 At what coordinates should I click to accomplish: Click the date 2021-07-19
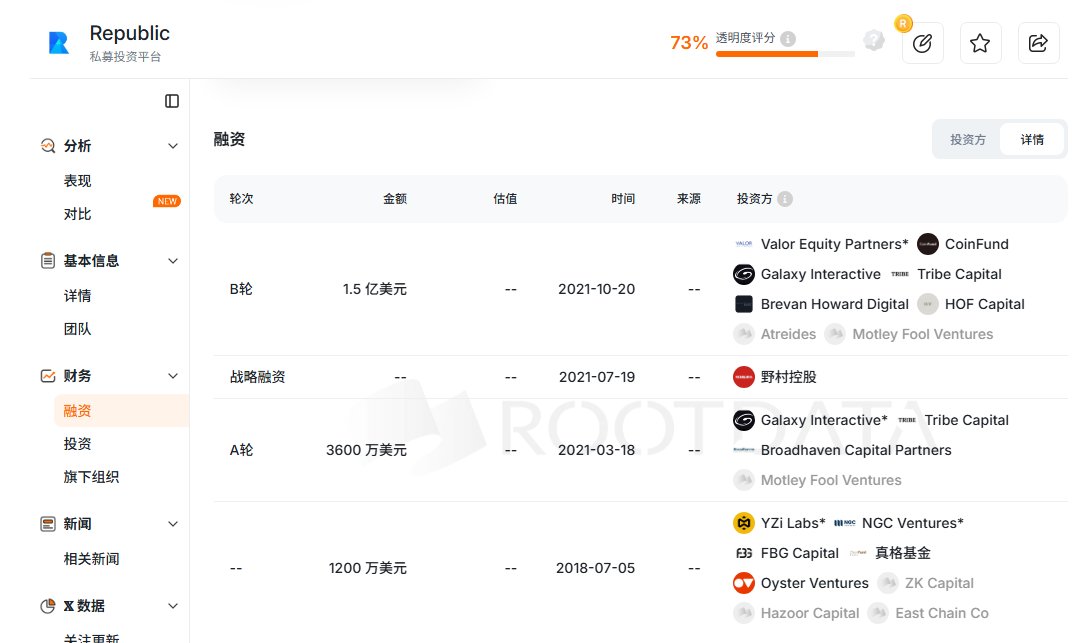click(x=597, y=377)
